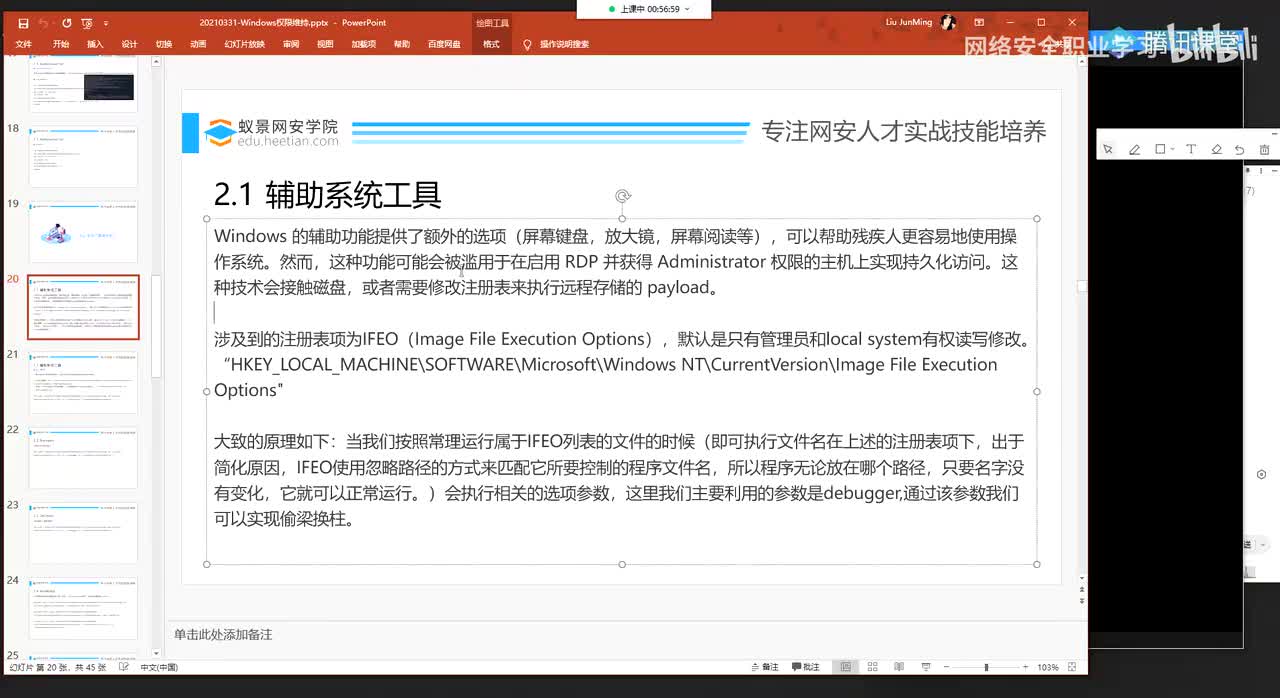Image resolution: width=1280 pixels, height=698 pixels.
Task: Open the customize quick access toolbar arrow
Action: [106, 22]
